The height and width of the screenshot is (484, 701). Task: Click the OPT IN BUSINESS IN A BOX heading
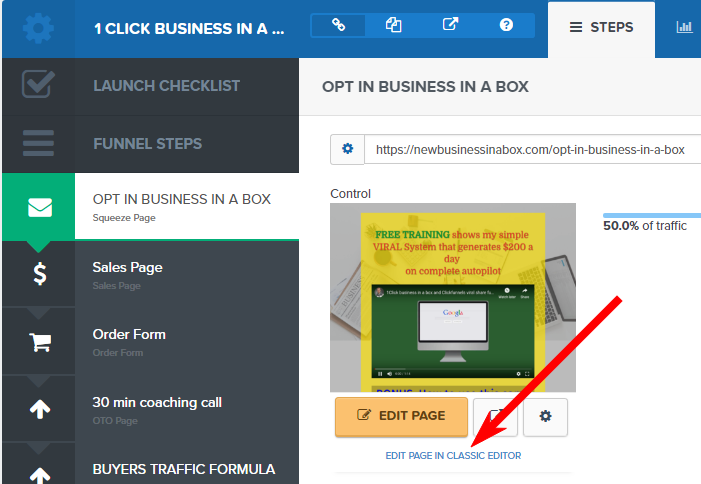pyautogui.click(x=425, y=87)
